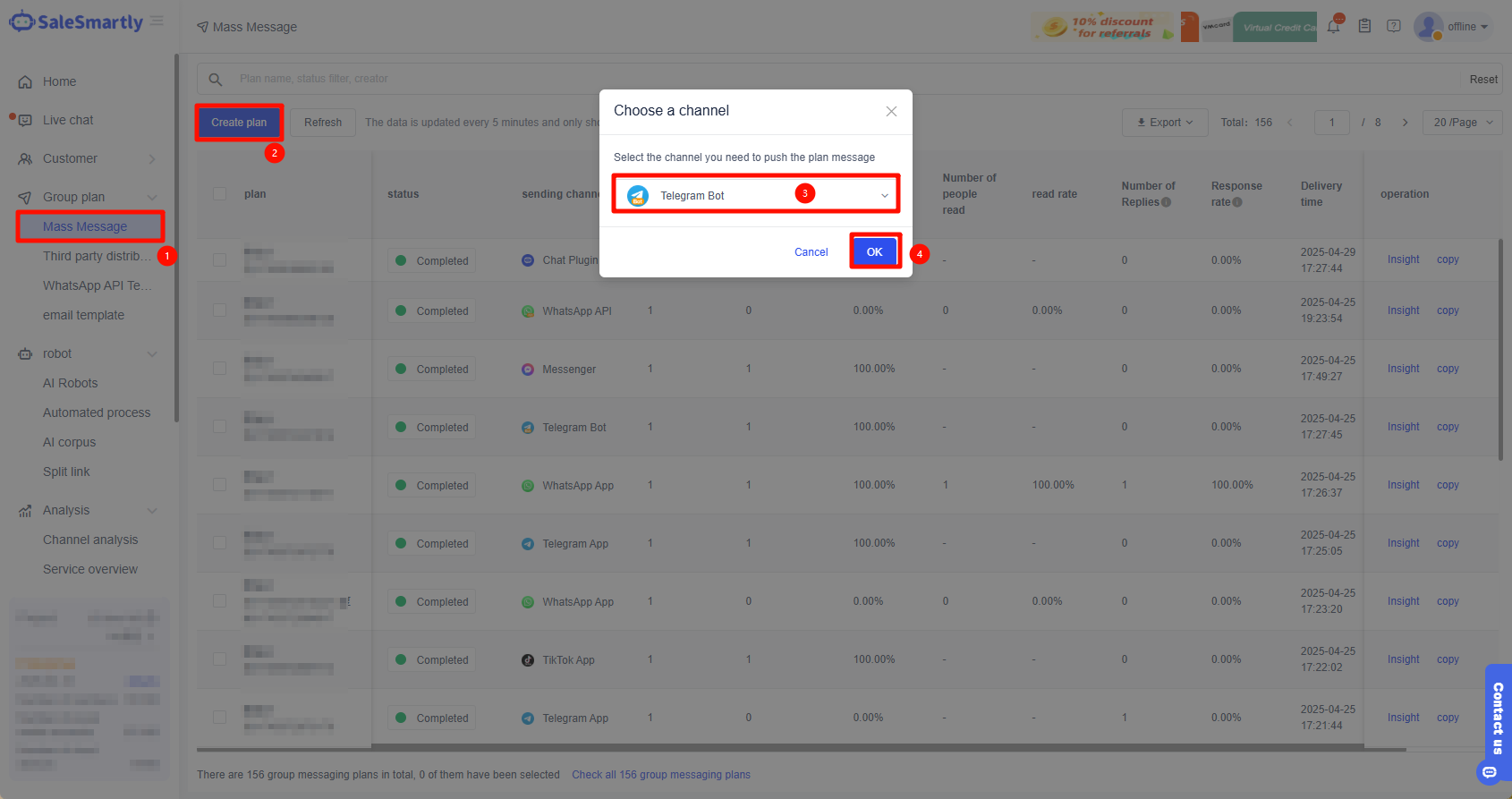
Task: Click the notification bell icon
Action: click(x=1334, y=27)
